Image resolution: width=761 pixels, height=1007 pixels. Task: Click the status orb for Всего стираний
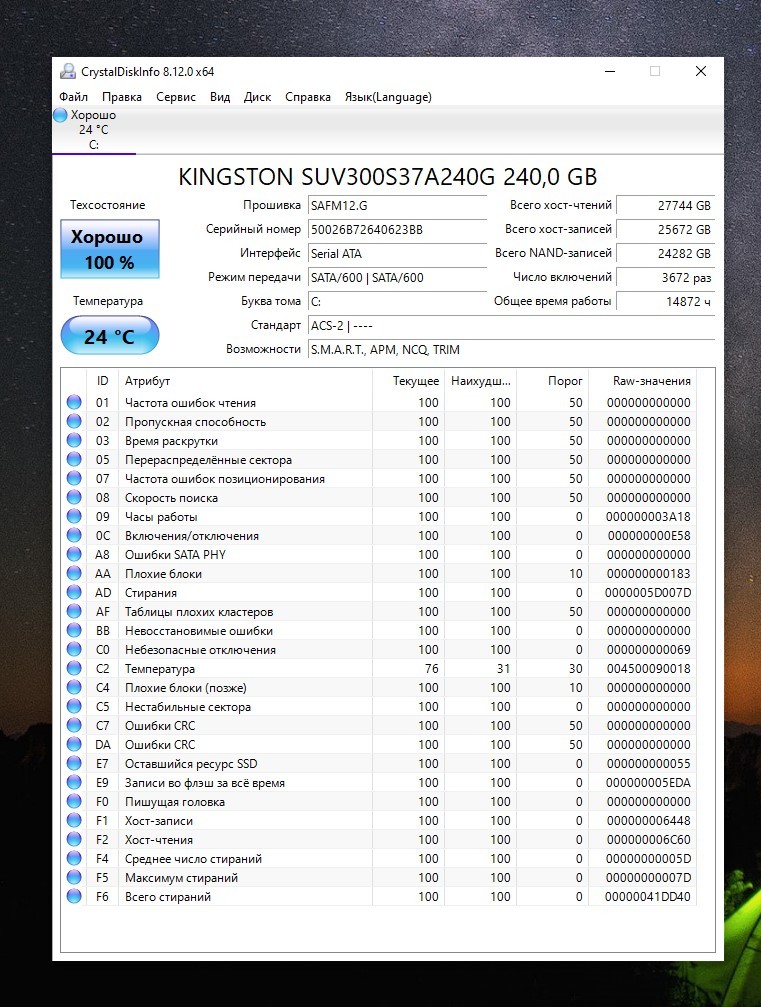pyautogui.click(x=74, y=897)
